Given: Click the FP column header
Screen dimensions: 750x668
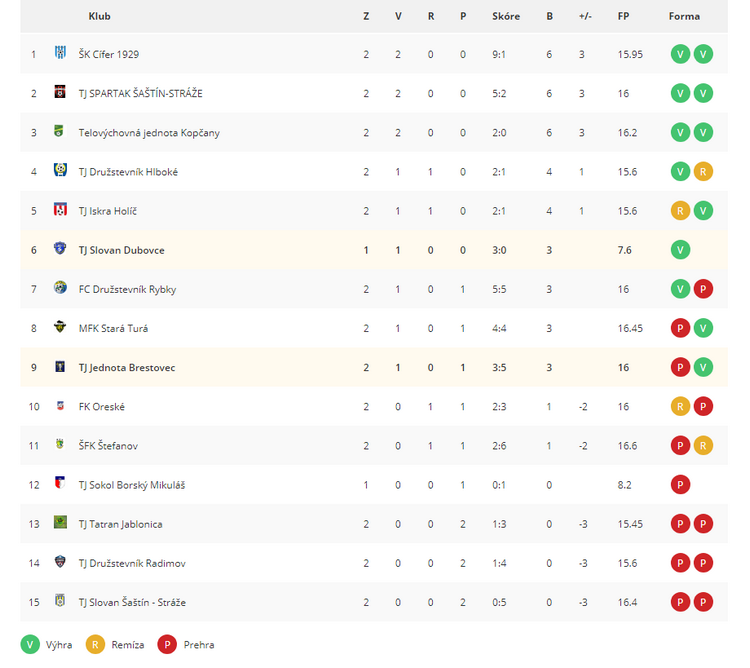Looking at the screenshot, I should tap(623, 16).
